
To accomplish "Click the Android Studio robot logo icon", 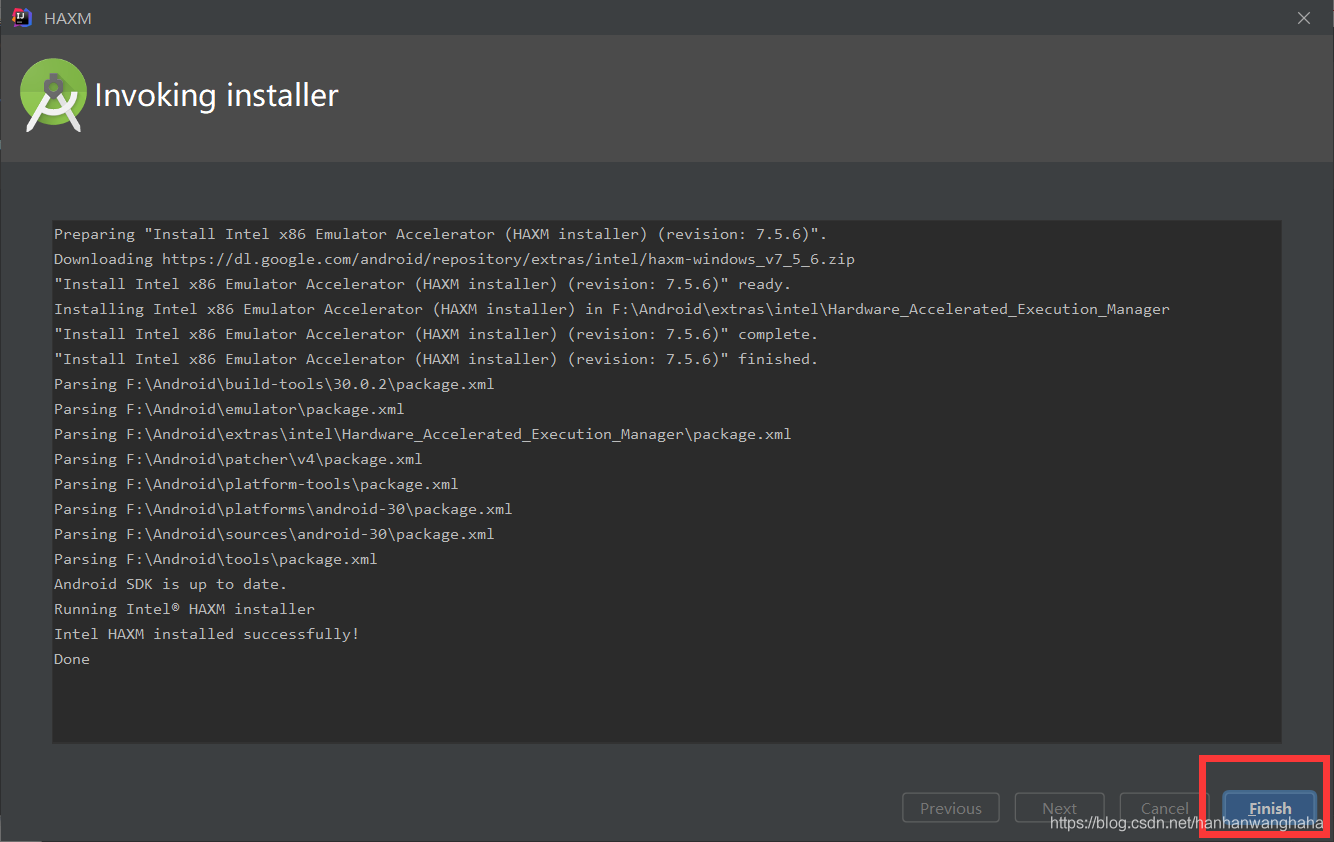I will (53, 95).
